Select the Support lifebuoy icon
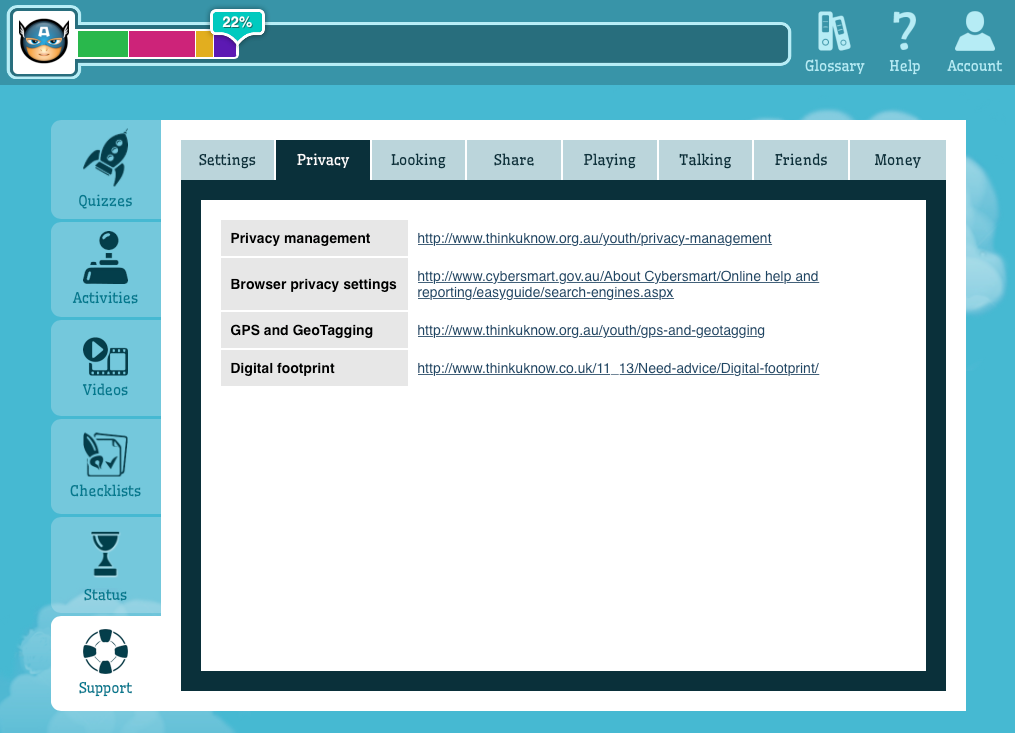 point(105,651)
